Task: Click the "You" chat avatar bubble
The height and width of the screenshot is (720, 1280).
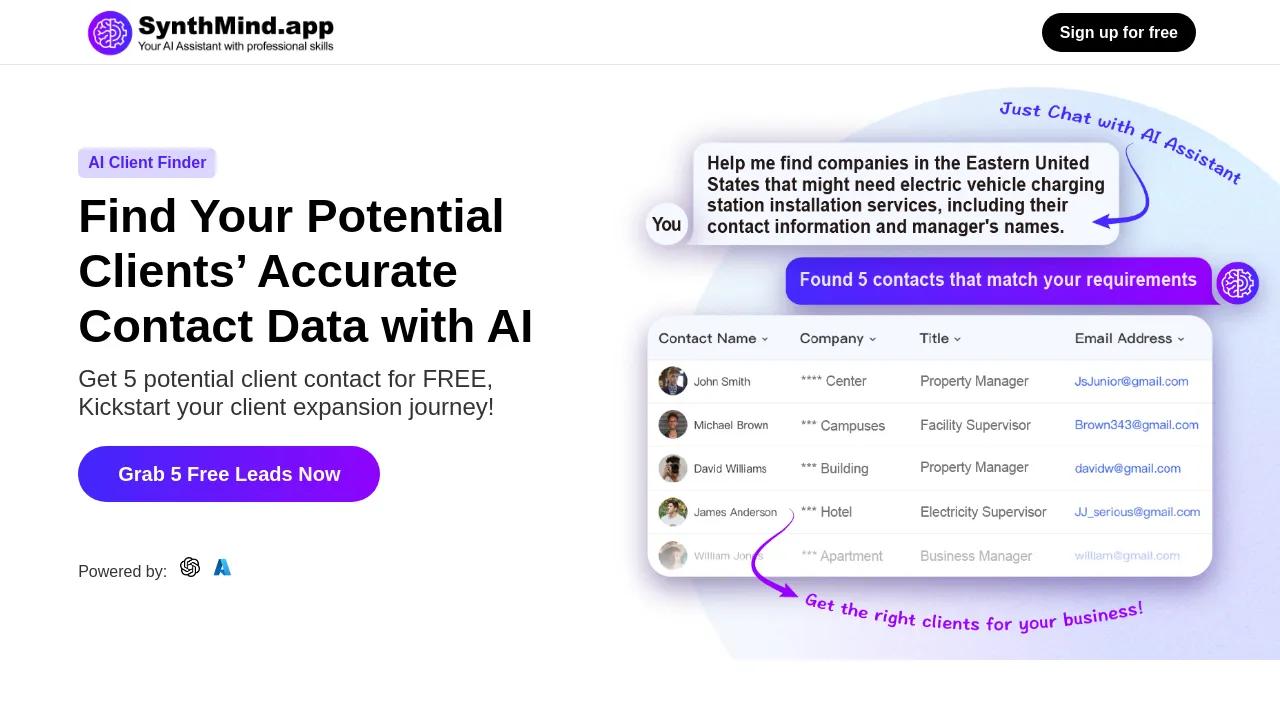Action: [667, 225]
